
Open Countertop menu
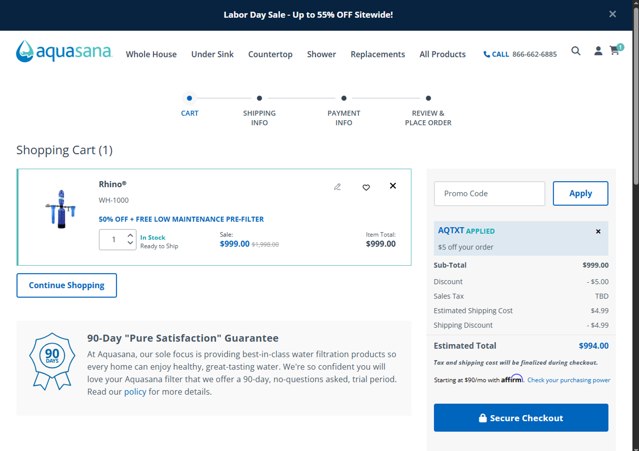point(270,54)
